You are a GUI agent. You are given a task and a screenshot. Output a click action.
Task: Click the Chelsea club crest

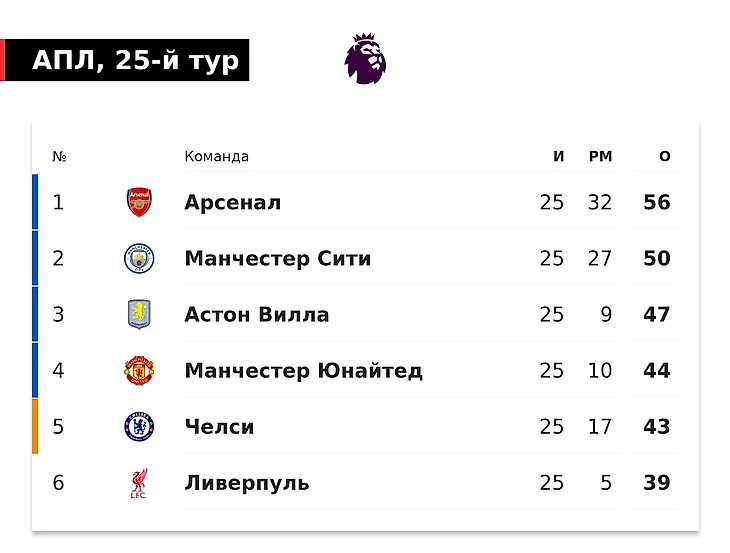tap(139, 426)
